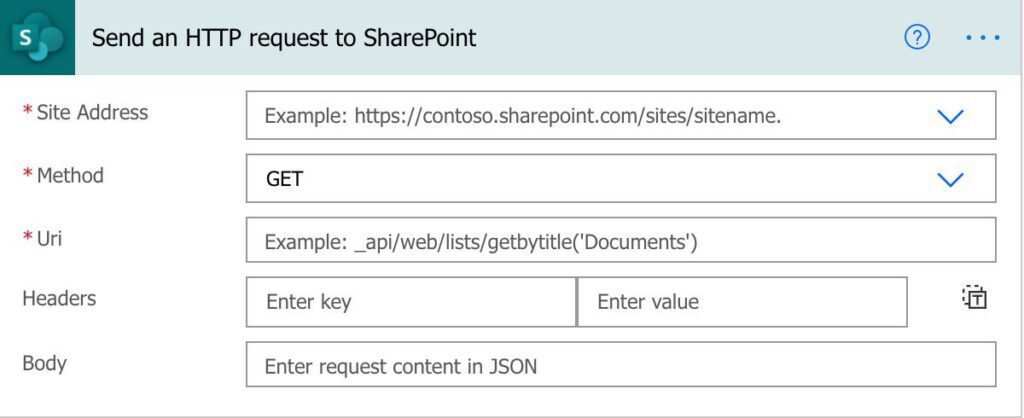Viewport: 1024px width, 418px height.
Task: Click the SharePoint connector logo icon
Action: click(37, 37)
